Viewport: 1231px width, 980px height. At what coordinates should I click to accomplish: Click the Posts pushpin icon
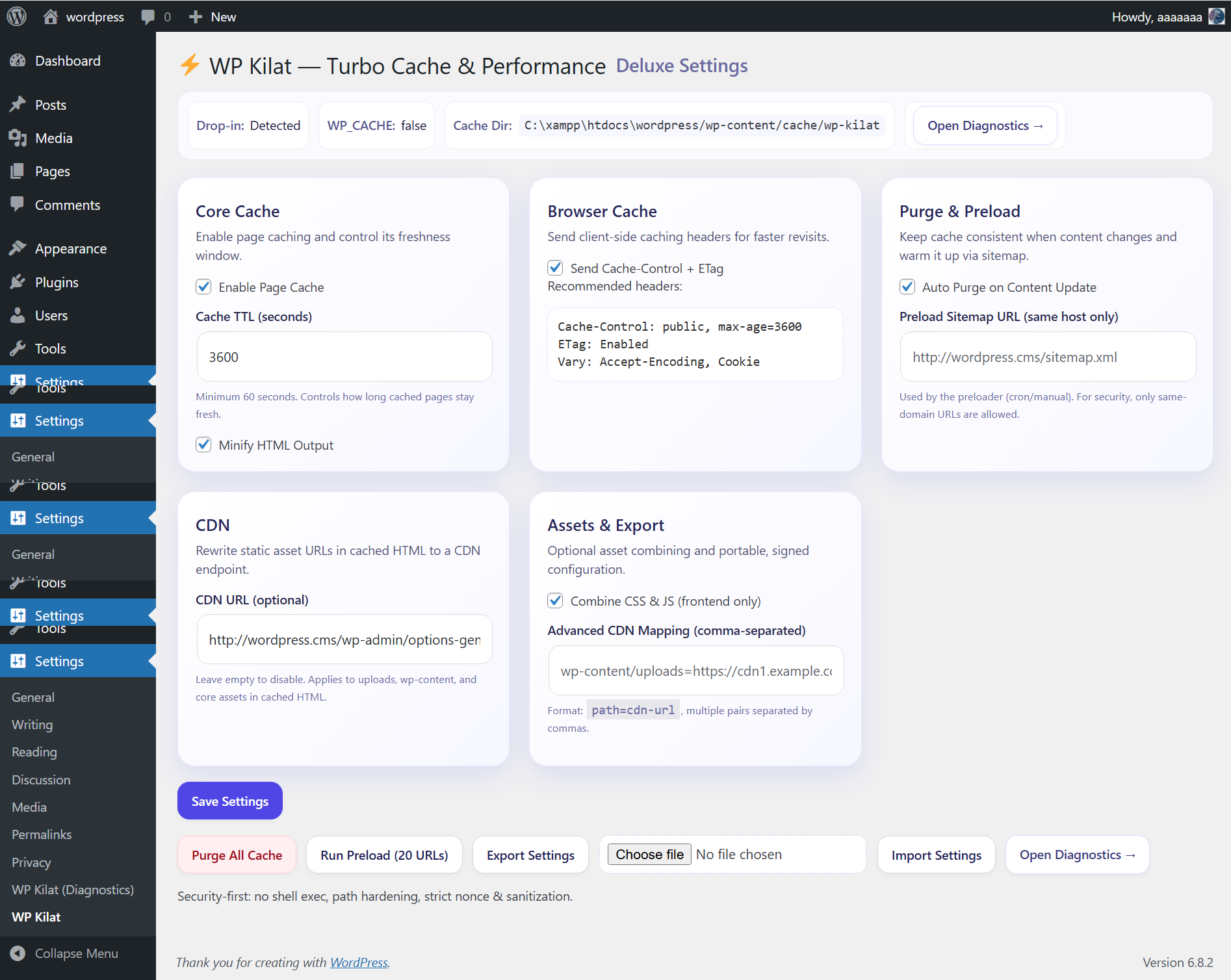coord(18,105)
